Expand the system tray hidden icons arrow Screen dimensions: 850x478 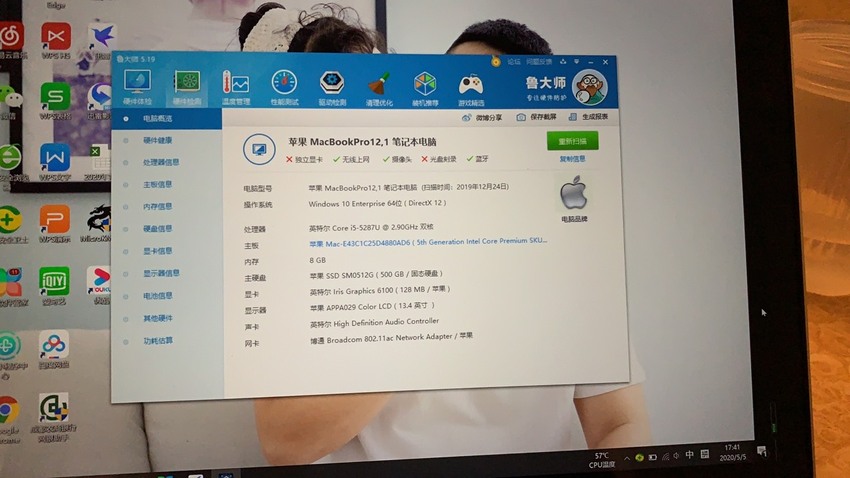[627, 458]
